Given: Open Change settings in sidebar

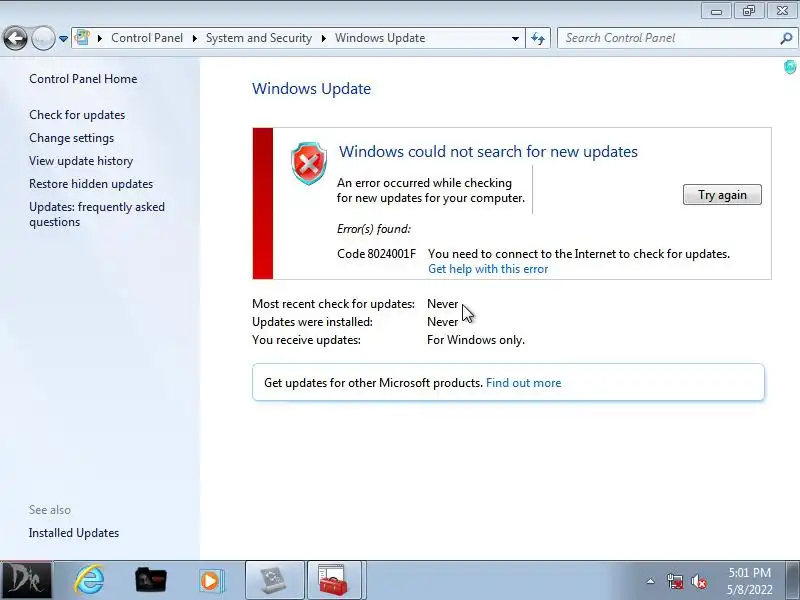Looking at the screenshot, I should point(71,138).
